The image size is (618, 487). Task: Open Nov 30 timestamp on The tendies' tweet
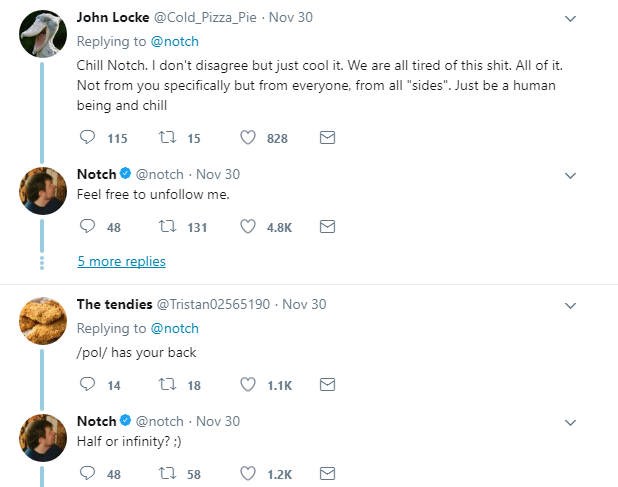click(305, 305)
